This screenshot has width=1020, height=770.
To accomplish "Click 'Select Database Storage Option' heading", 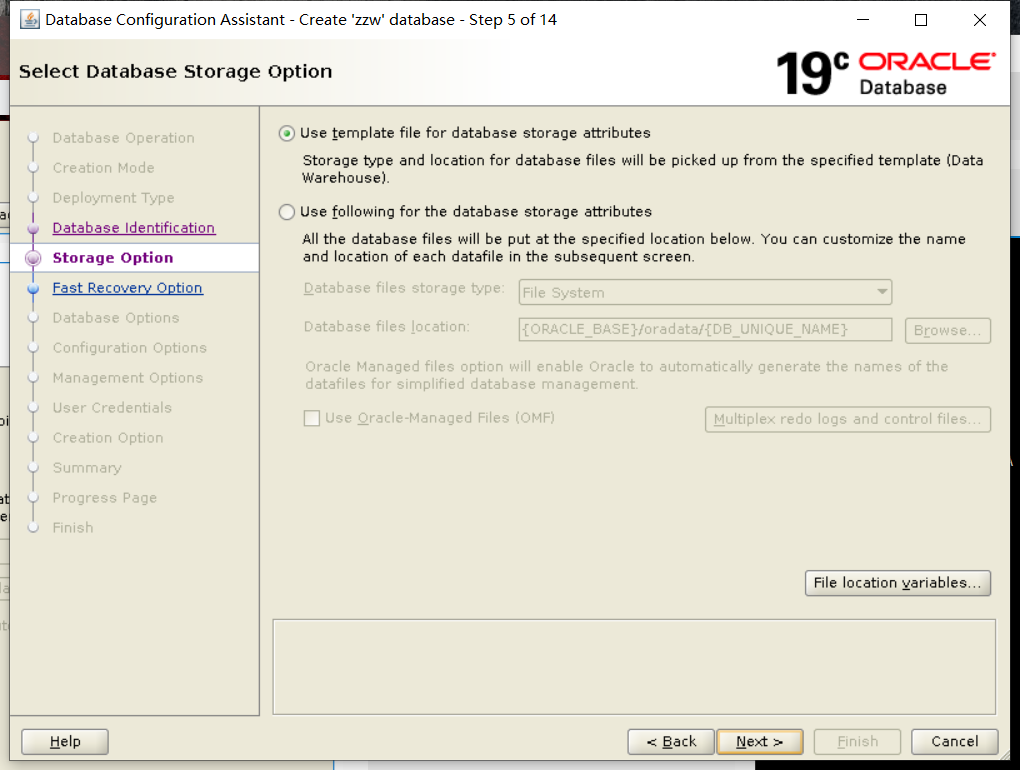I will (176, 71).
